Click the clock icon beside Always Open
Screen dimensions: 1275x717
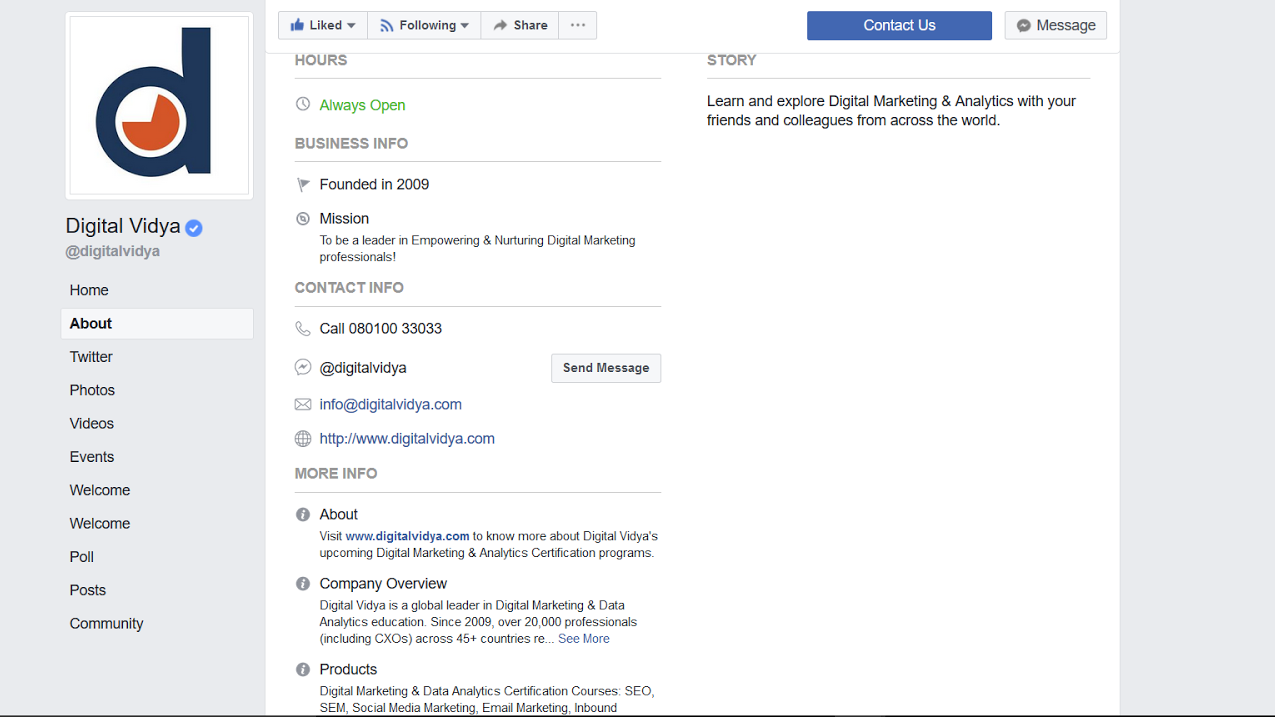(302, 104)
